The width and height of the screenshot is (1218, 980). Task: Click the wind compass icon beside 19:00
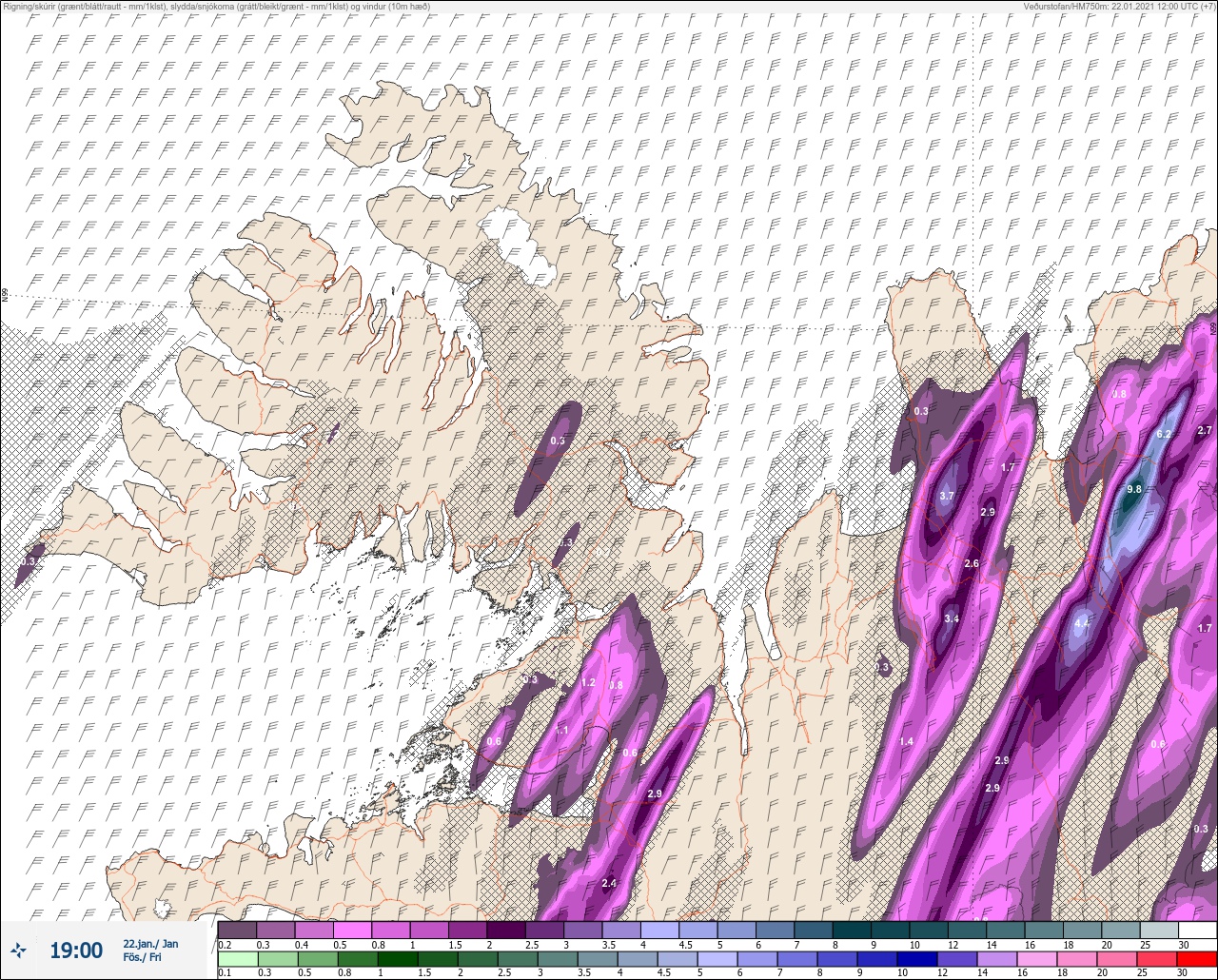click(x=18, y=950)
